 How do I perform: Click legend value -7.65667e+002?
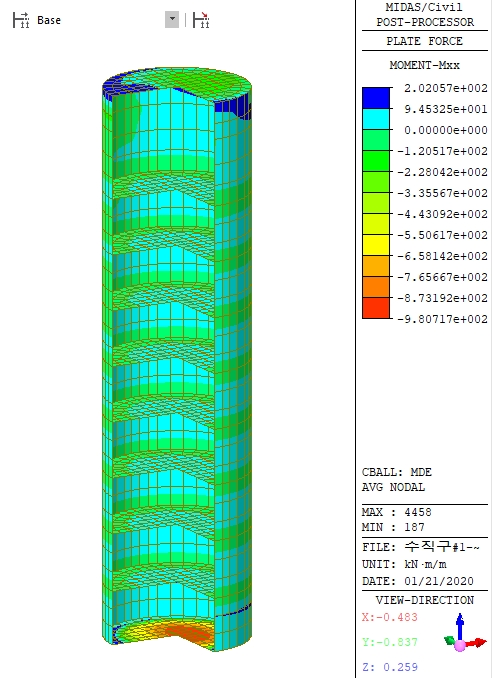click(443, 277)
